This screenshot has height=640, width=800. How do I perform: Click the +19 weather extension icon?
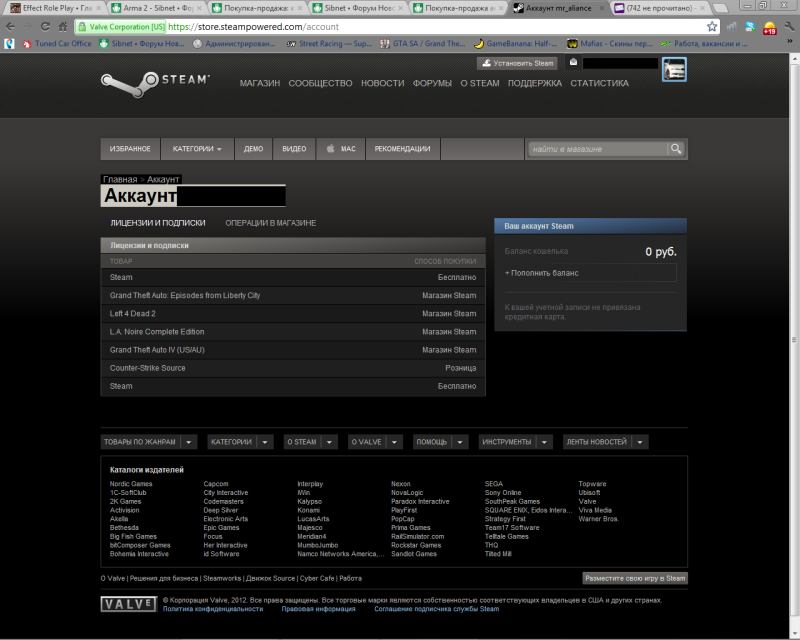pyautogui.click(x=769, y=28)
